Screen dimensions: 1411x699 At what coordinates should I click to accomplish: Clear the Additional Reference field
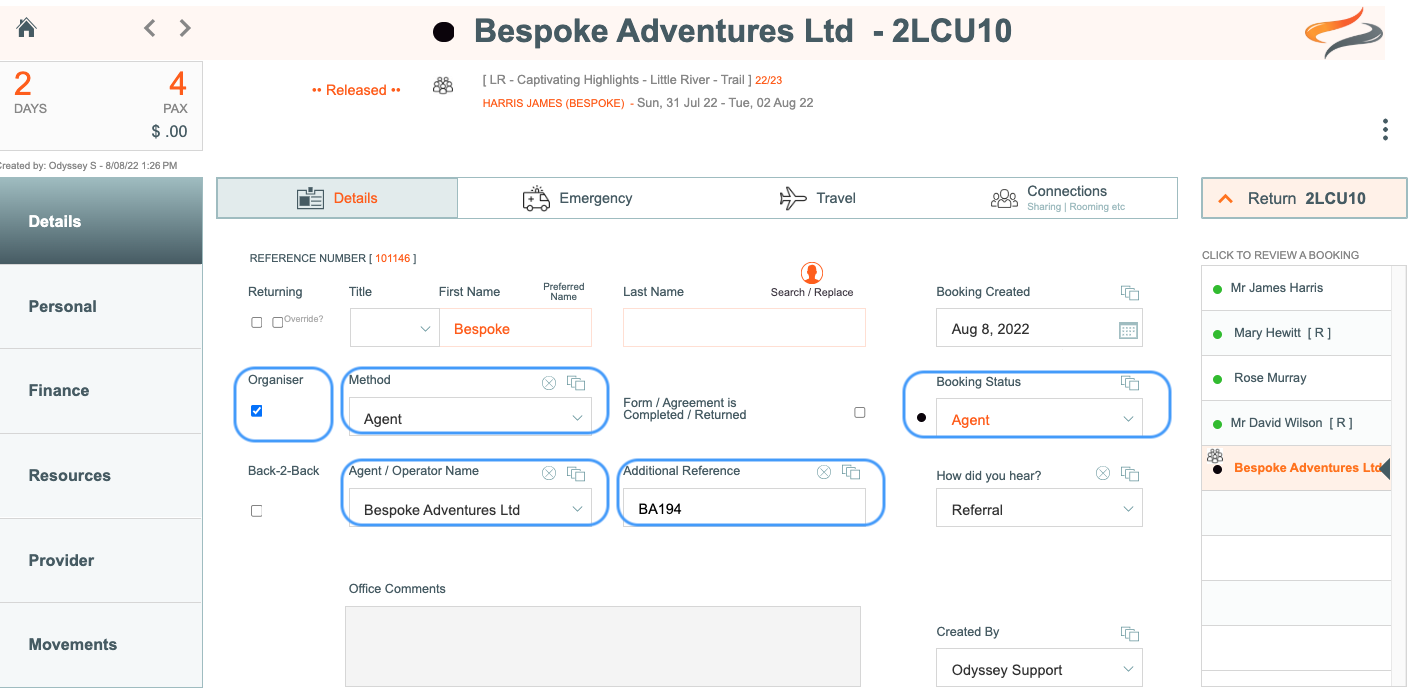tap(824, 472)
